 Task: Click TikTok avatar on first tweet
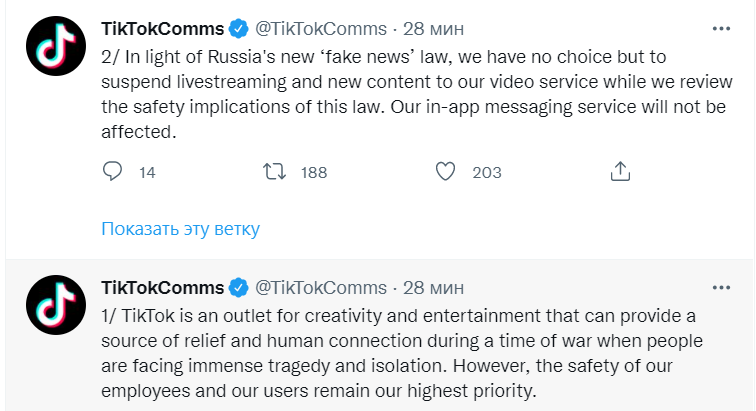tap(53, 46)
